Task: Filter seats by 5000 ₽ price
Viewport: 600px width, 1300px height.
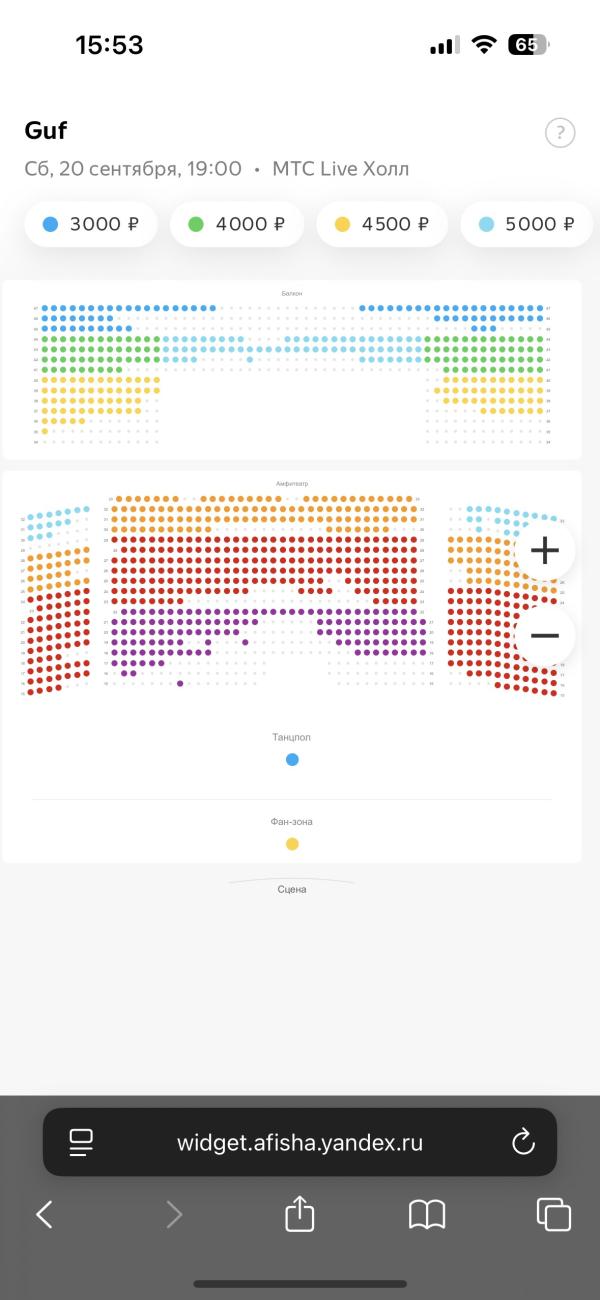Action: tap(528, 224)
